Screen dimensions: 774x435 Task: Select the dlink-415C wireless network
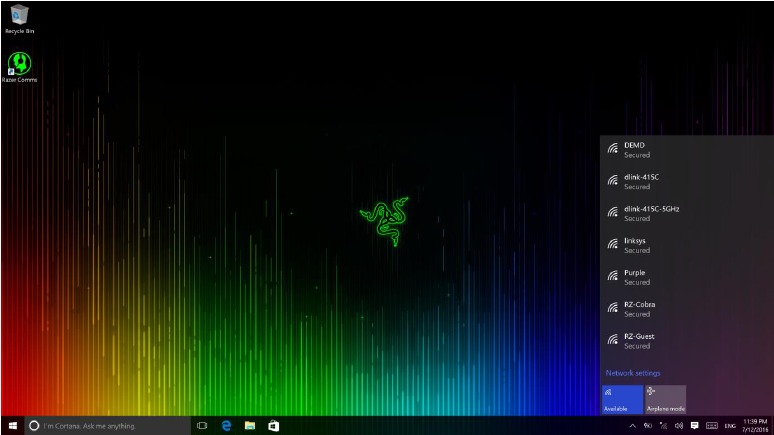click(x=687, y=182)
